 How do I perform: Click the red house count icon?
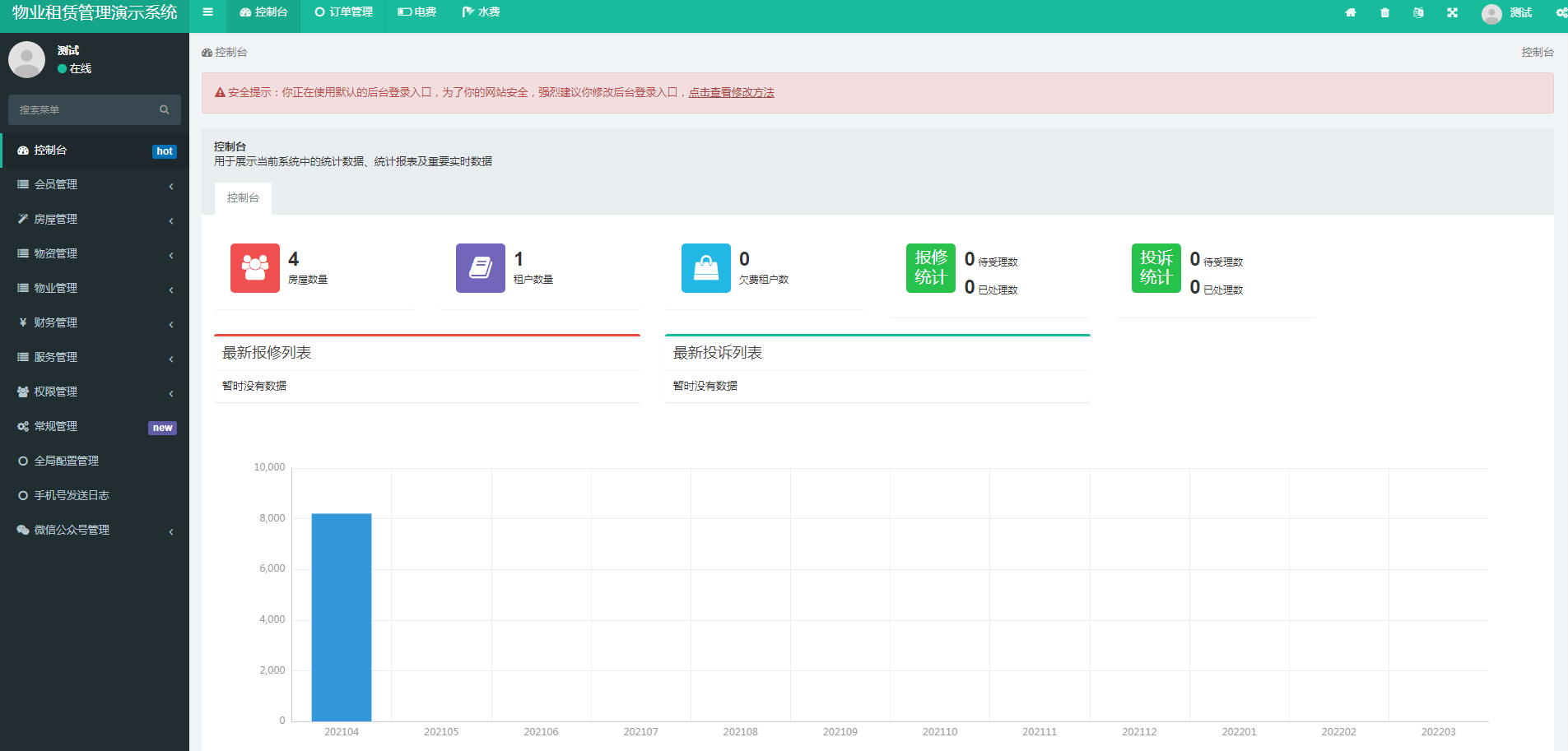click(x=254, y=268)
